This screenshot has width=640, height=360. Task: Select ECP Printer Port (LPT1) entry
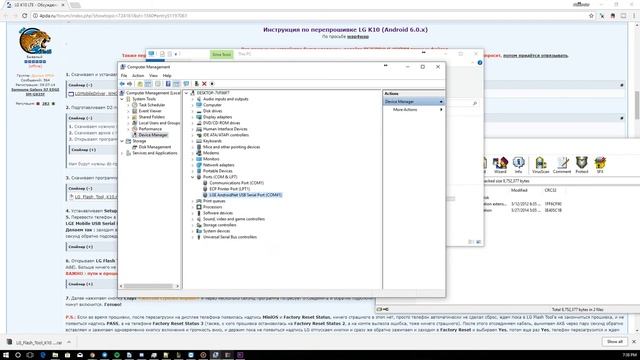pyautogui.click(x=229, y=189)
